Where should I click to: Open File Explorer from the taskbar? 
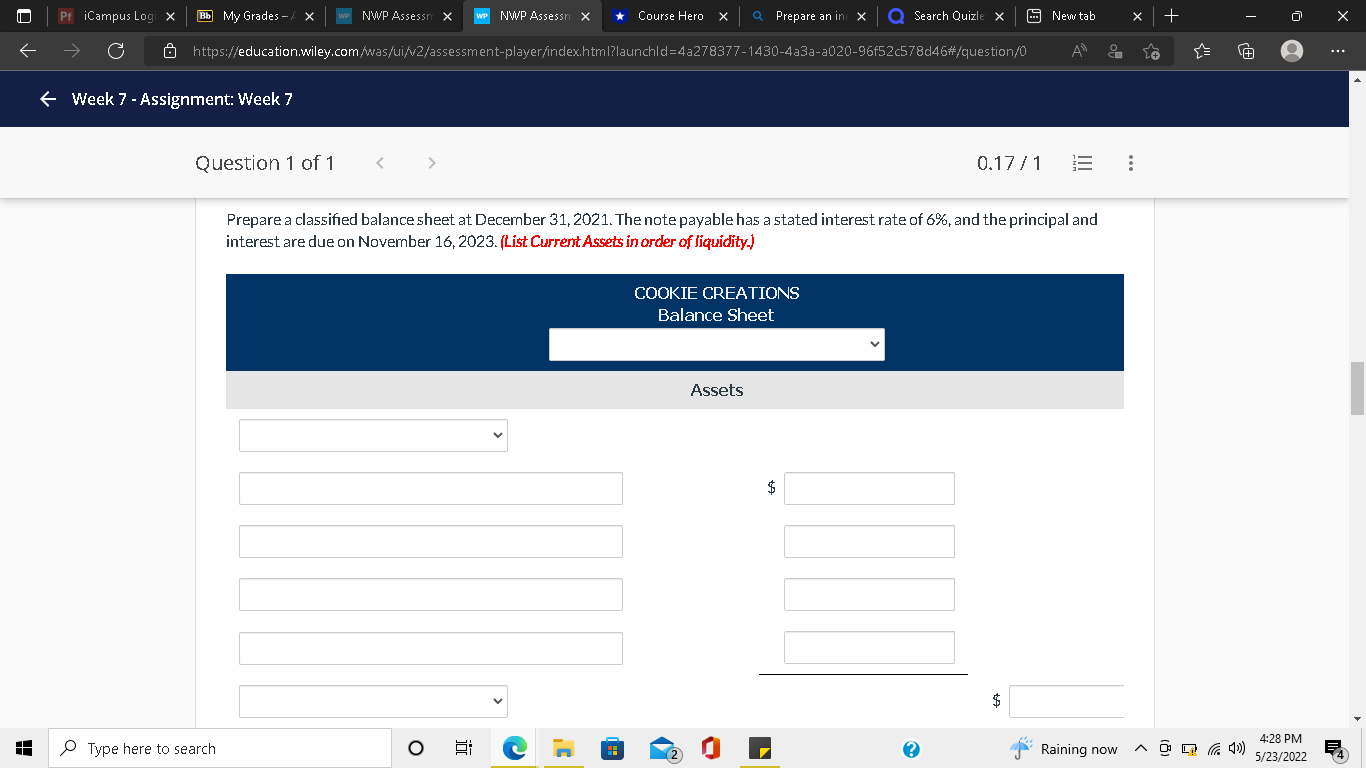point(563,748)
